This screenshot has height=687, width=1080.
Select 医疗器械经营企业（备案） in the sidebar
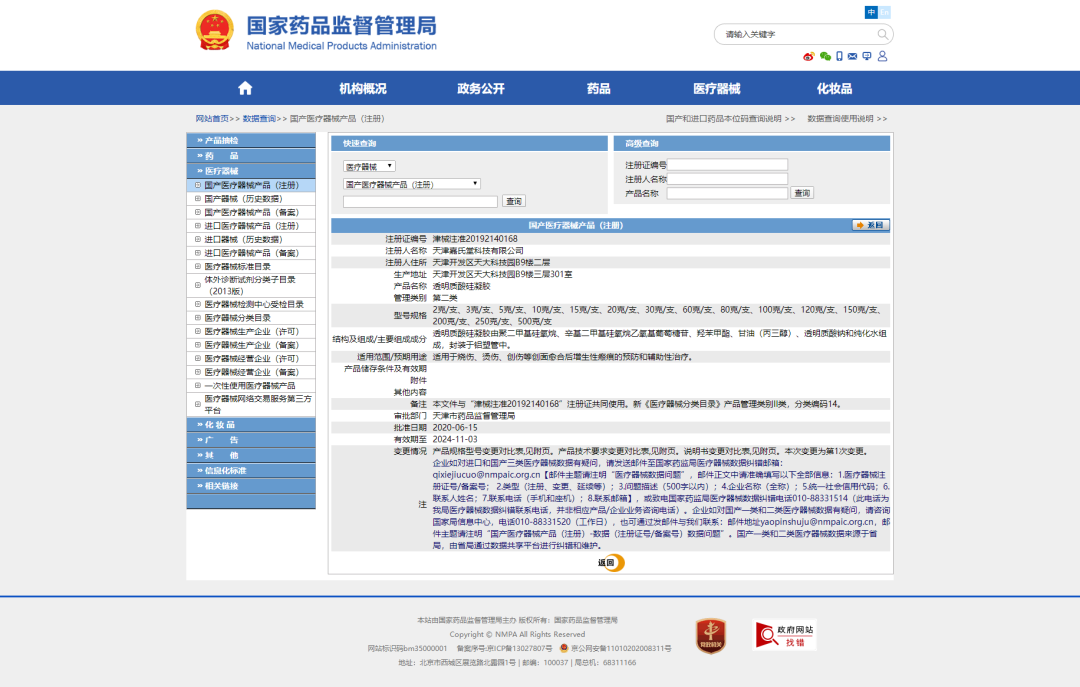click(251, 372)
